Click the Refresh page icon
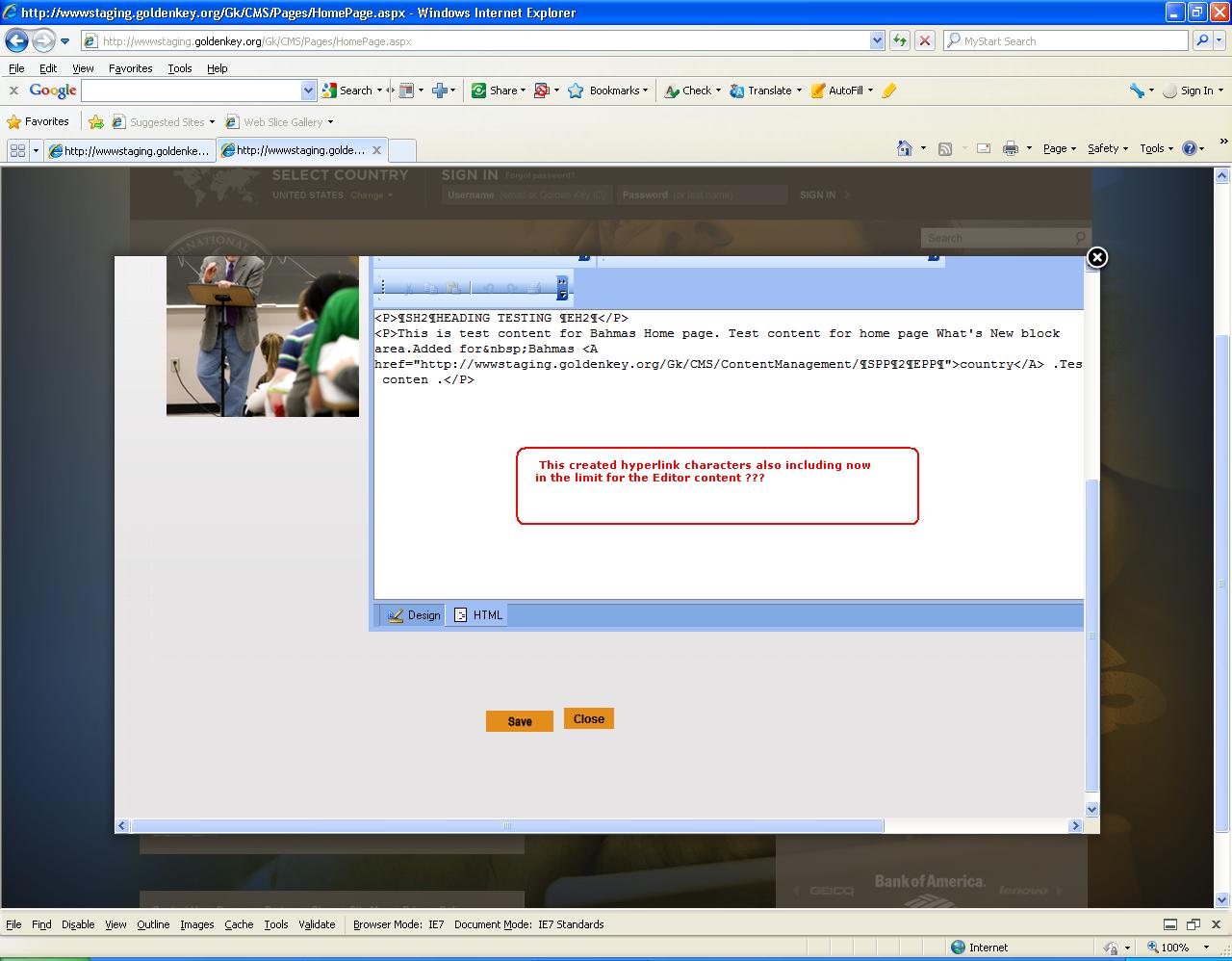Image resolution: width=1232 pixels, height=961 pixels. coord(900,41)
